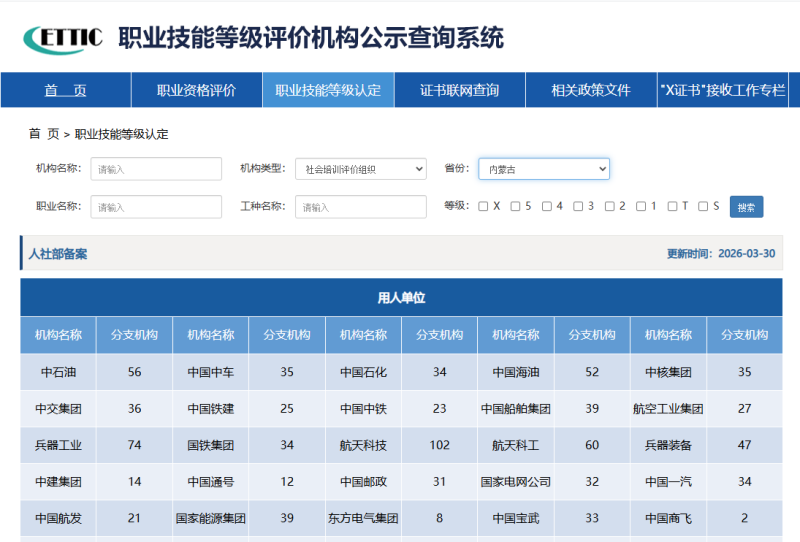Click the 中国一汽 cell

coord(668,482)
